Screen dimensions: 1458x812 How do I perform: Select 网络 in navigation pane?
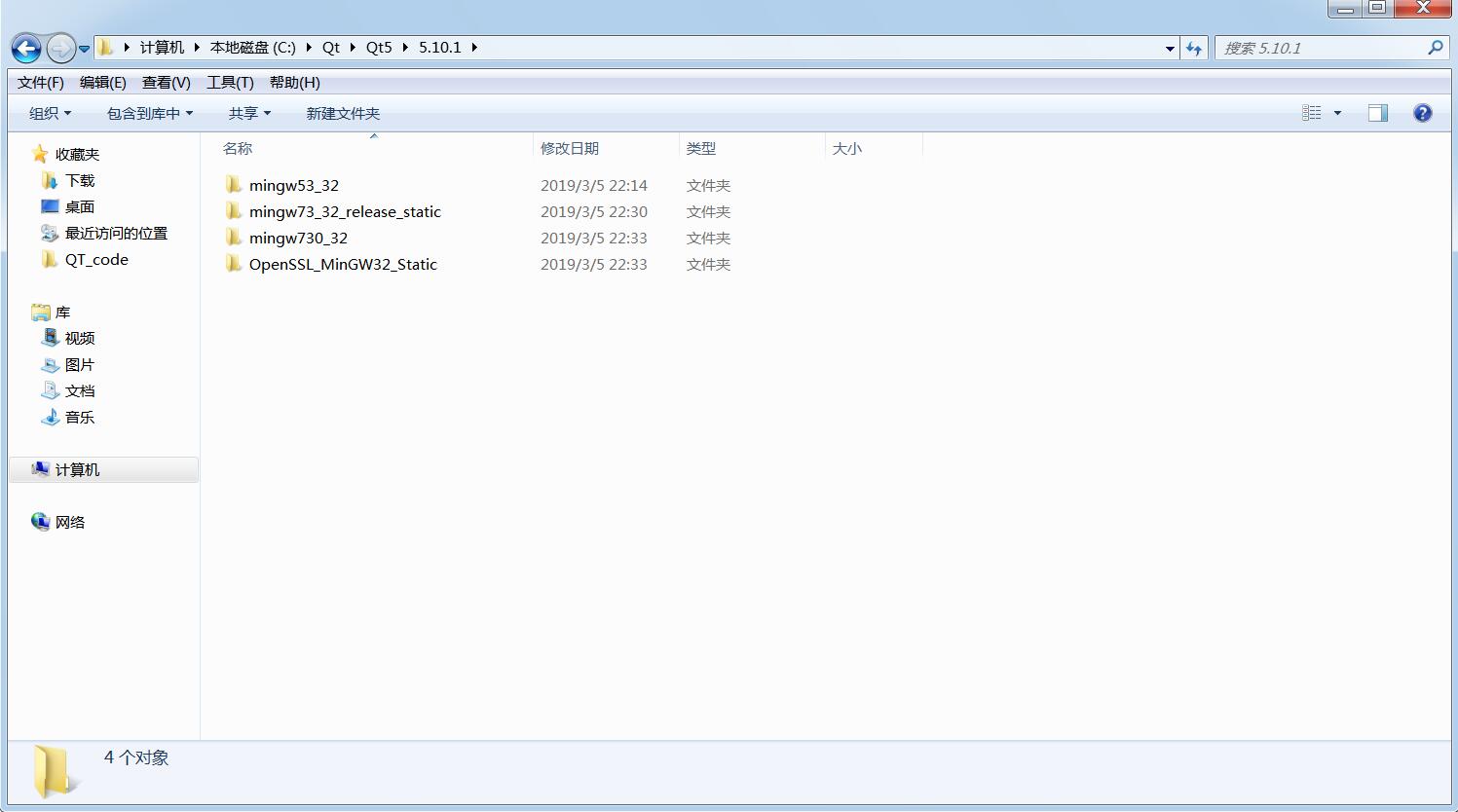70,522
